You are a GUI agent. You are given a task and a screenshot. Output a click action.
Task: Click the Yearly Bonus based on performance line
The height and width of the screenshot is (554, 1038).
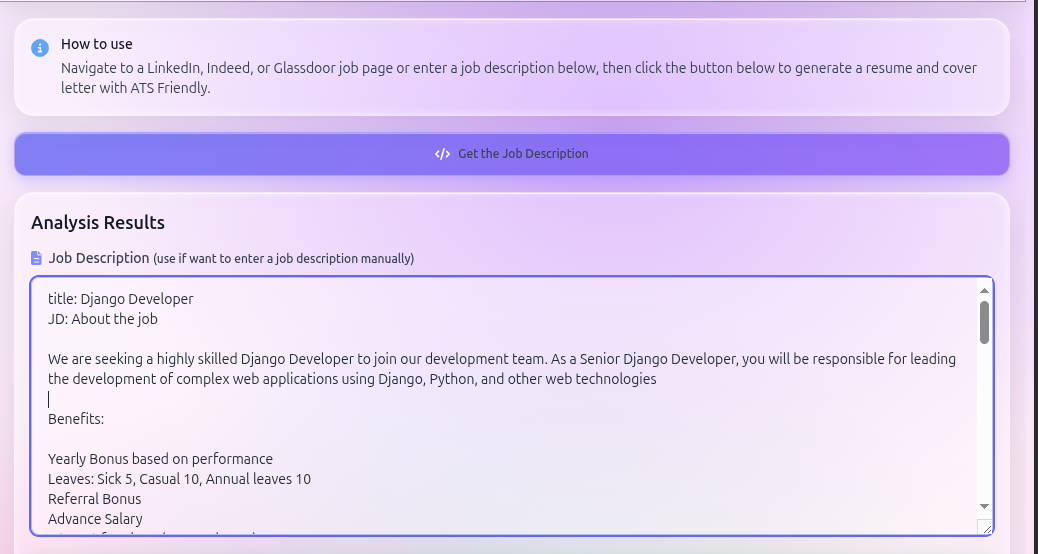pos(160,459)
